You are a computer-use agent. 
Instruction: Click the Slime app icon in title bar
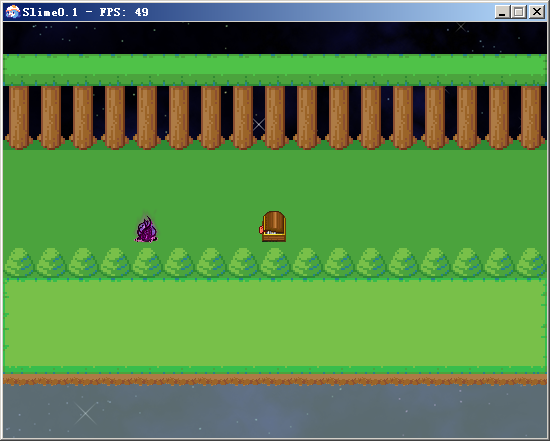13,12
